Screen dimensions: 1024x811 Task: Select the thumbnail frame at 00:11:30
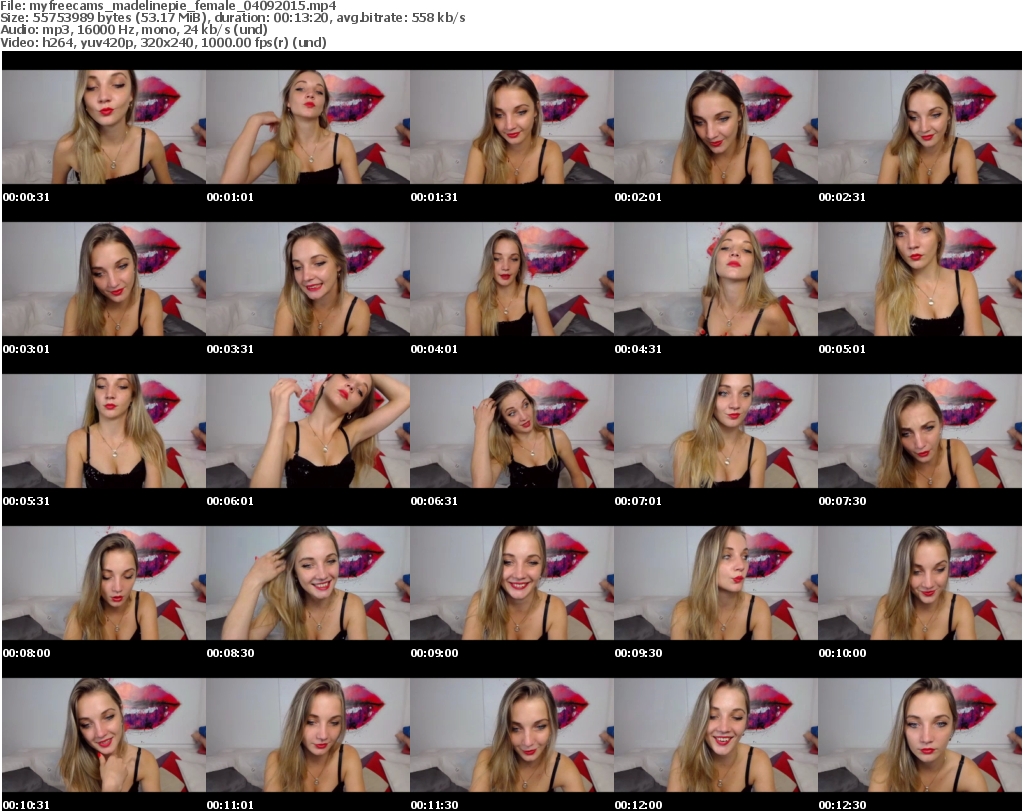511,735
